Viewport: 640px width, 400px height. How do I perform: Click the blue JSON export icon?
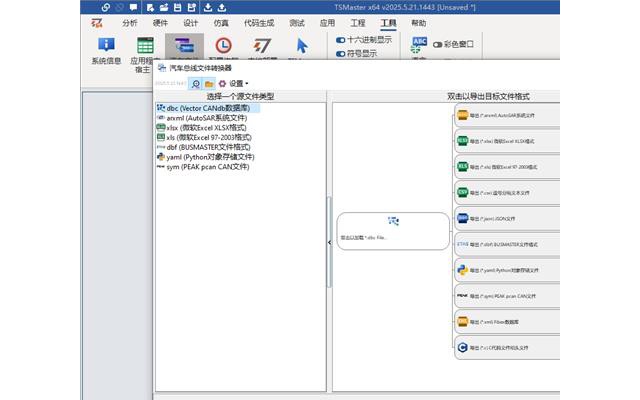(x=462, y=218)
